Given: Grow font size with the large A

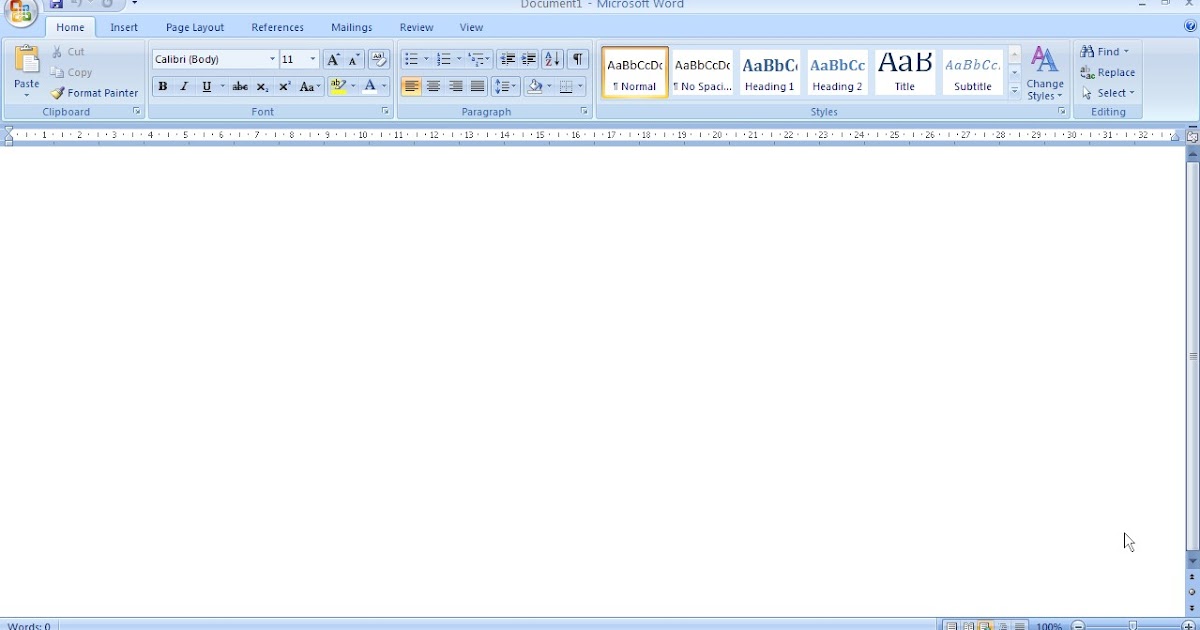Looking at the screenshot, I should 333,60.
